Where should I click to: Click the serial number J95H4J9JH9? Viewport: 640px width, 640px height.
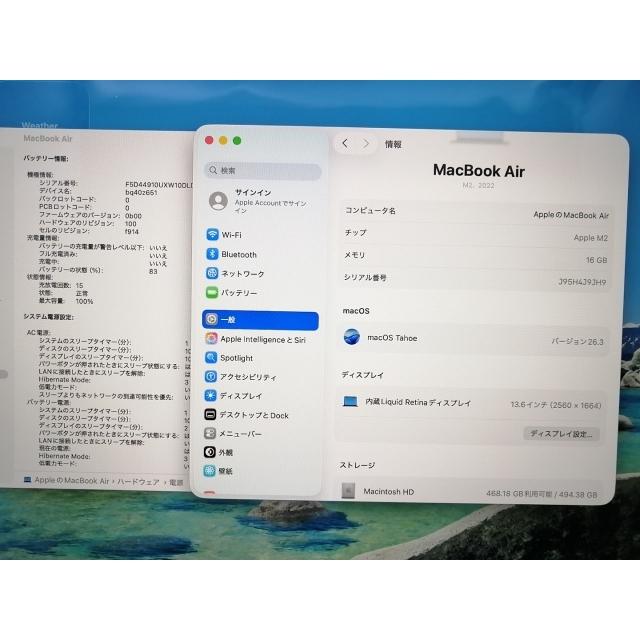[x=582, y=282]
